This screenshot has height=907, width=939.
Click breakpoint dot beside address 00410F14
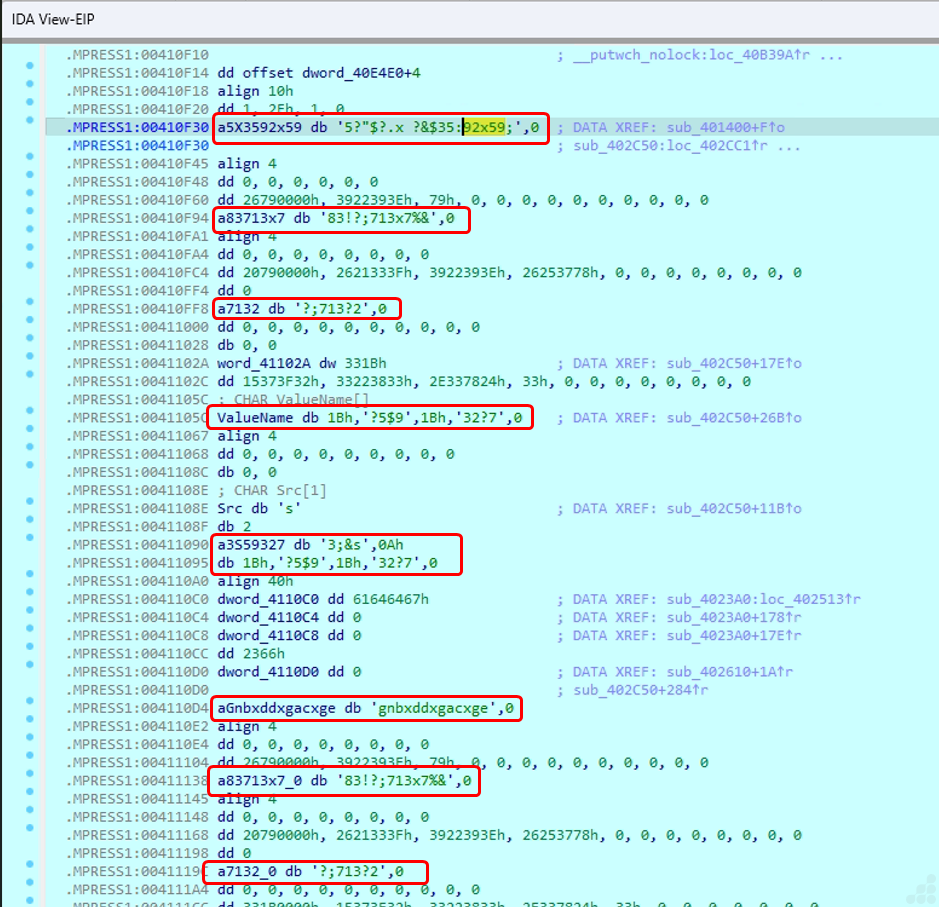tap(30, 73)
